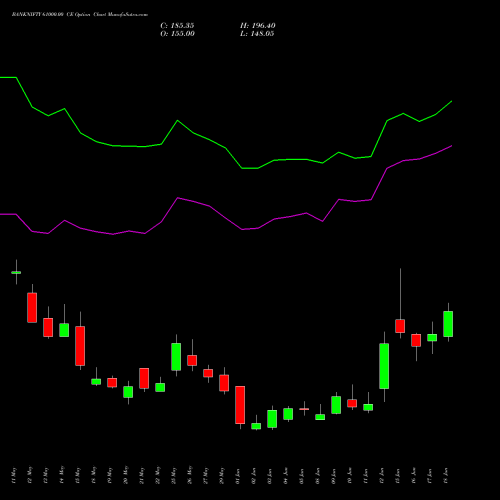
Task: Click the 01 Jun date label
Action: pyautogui.click(x=238, y=476)
